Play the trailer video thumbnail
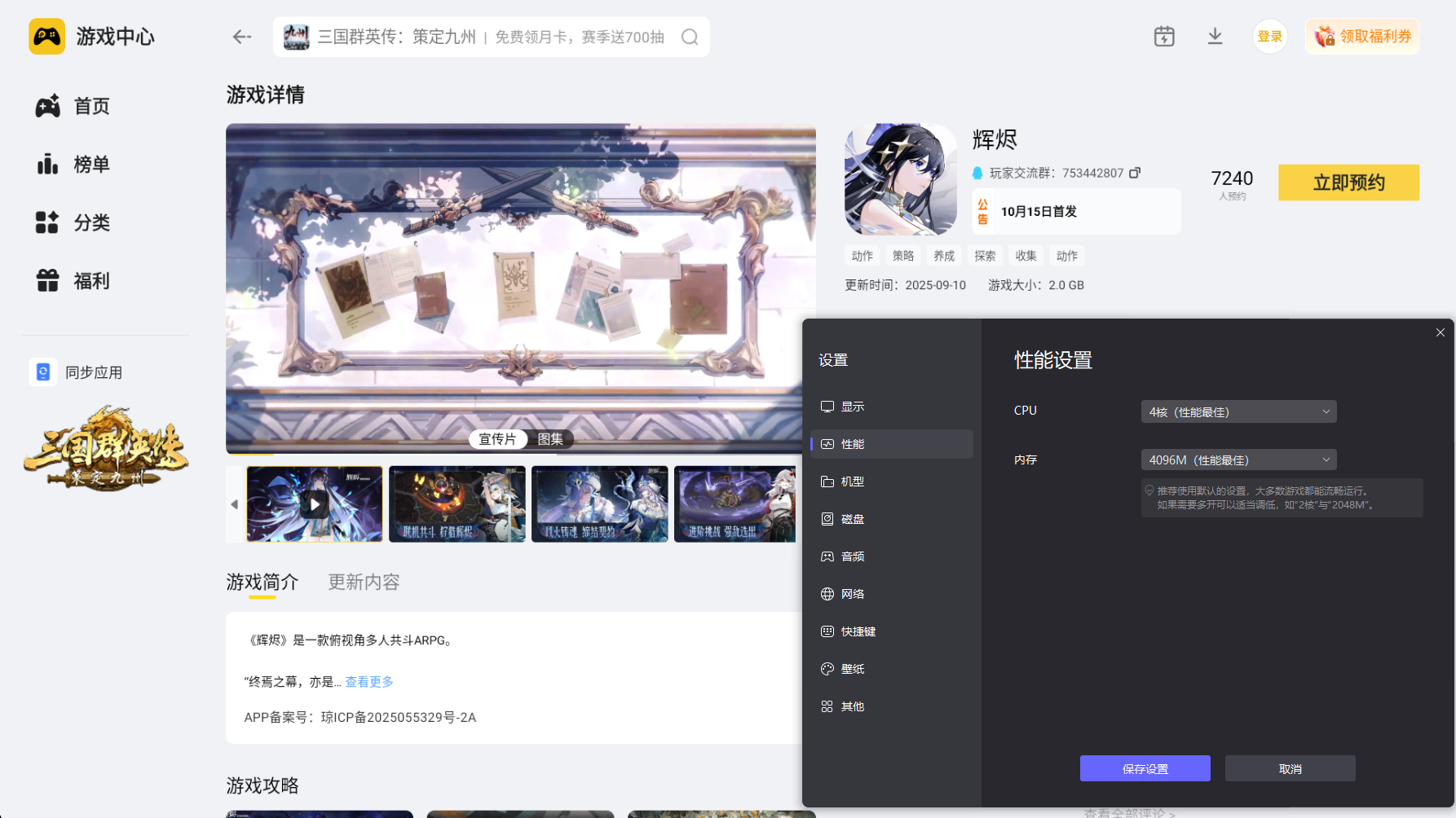The image size is (1456, 818). pyautogui.click(x=314, y=504)
